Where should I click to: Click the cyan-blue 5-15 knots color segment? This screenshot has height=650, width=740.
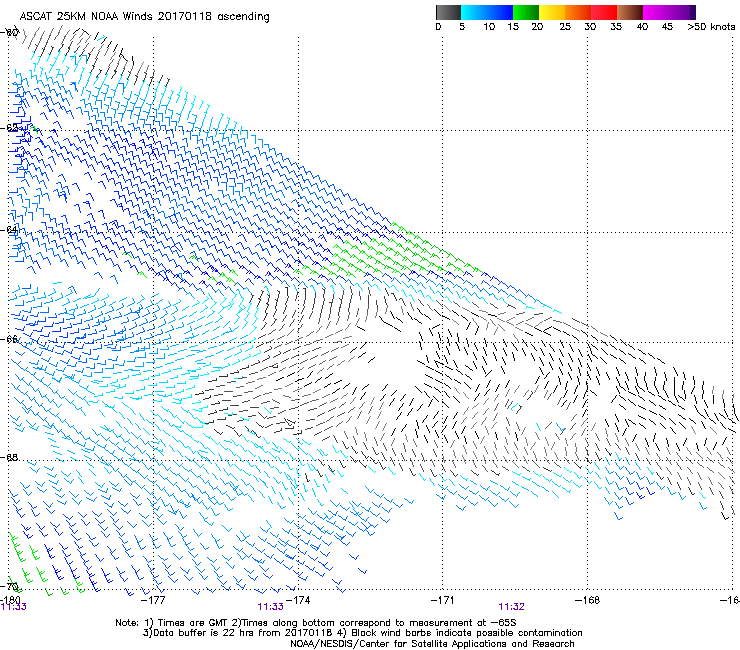click(487, 12)
